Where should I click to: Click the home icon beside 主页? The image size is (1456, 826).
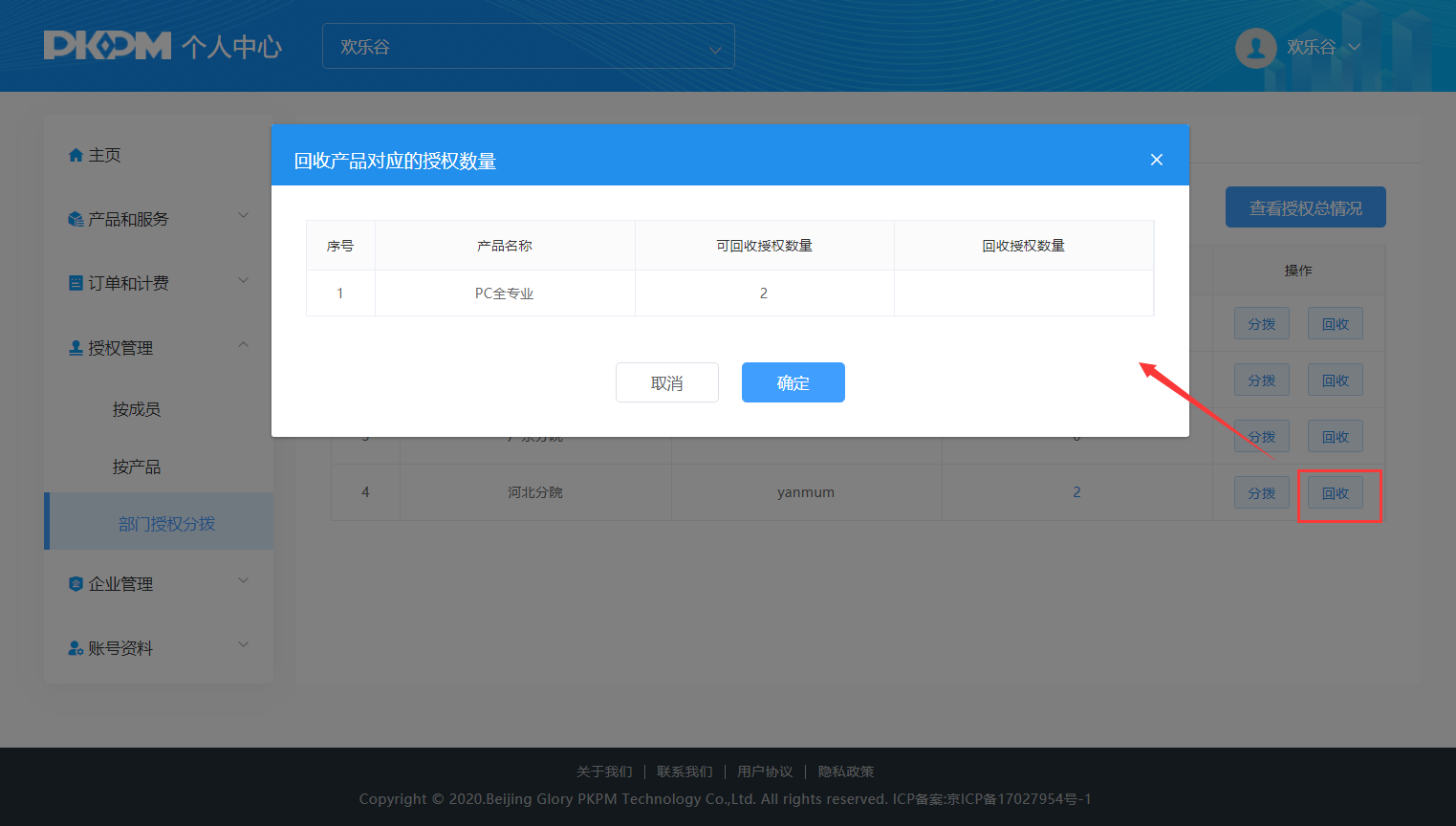[x=76, y=155]
